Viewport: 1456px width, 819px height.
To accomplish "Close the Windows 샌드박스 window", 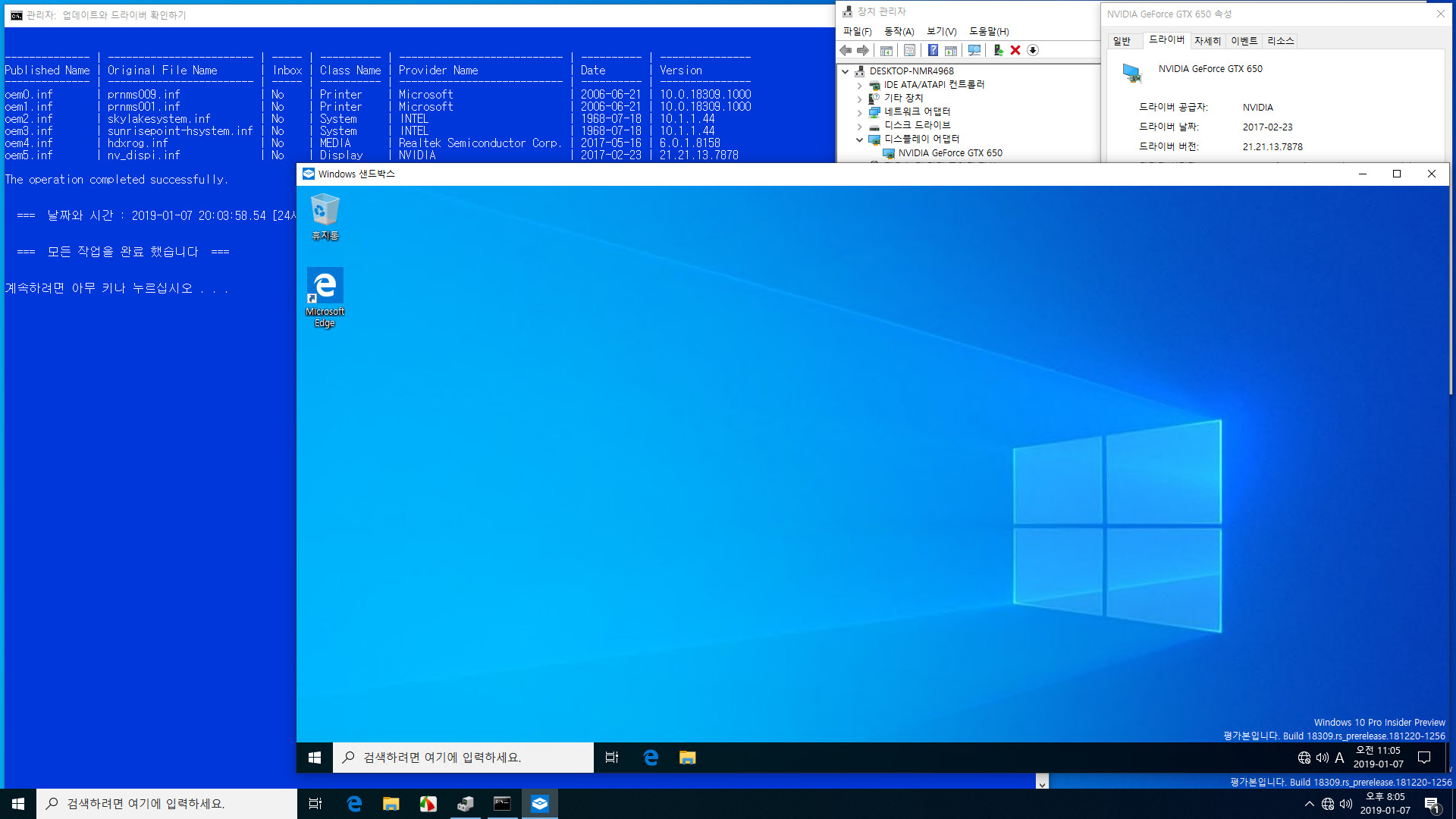I will coord(1432,174).
